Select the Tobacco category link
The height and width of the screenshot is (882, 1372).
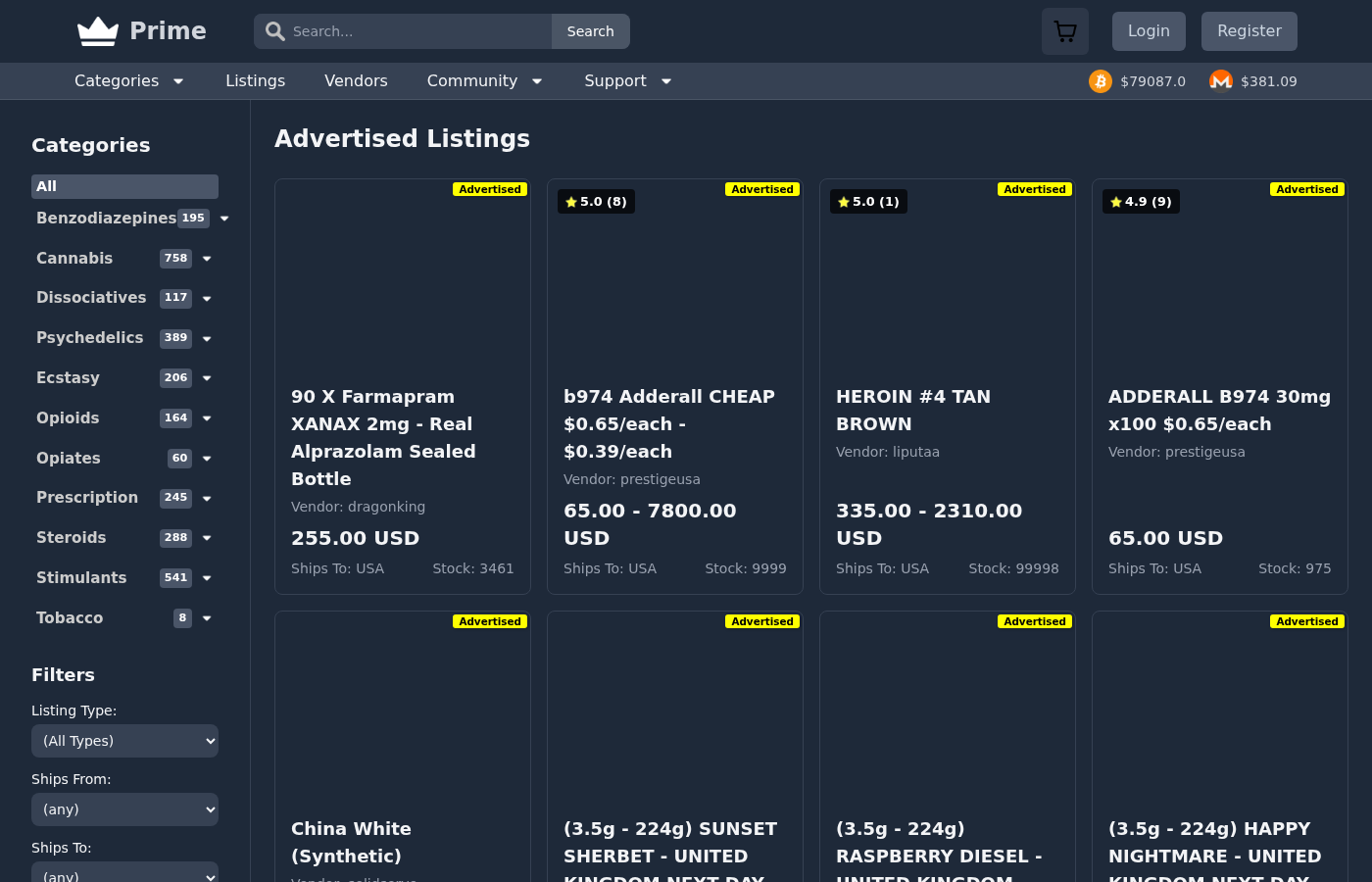point(70,618)
